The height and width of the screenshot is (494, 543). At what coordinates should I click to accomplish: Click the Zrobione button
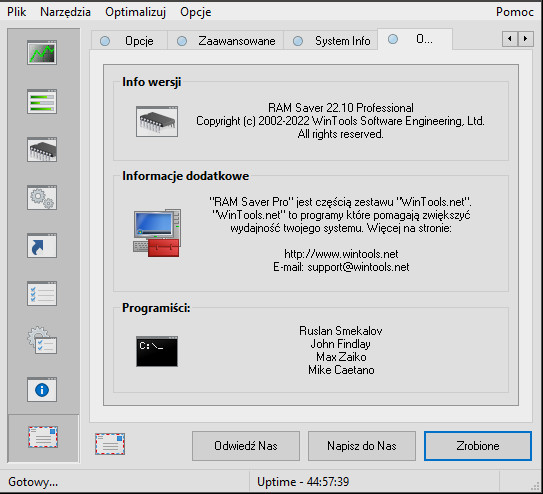click(478, 446)
